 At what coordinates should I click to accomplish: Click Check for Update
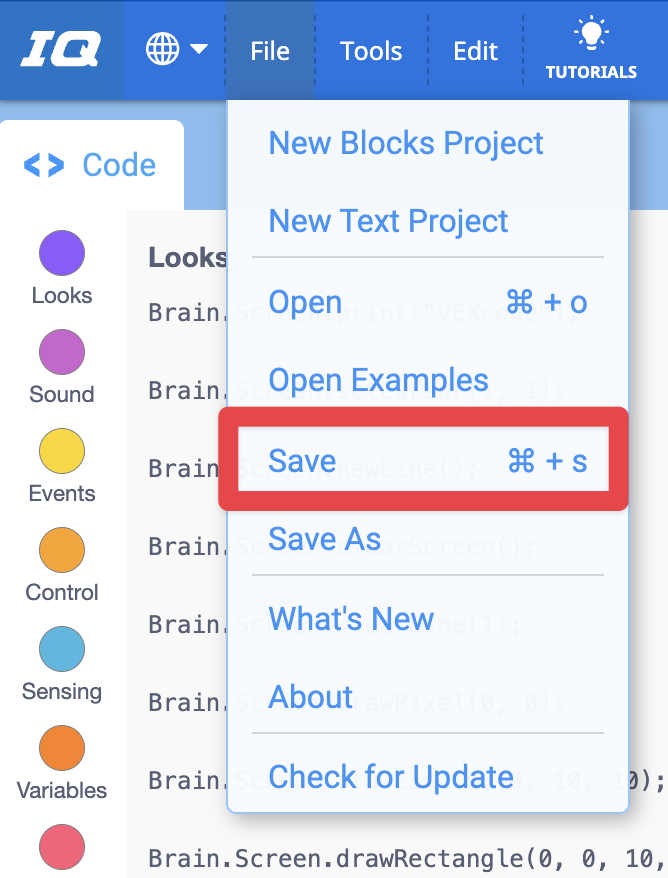coord(391,777)
